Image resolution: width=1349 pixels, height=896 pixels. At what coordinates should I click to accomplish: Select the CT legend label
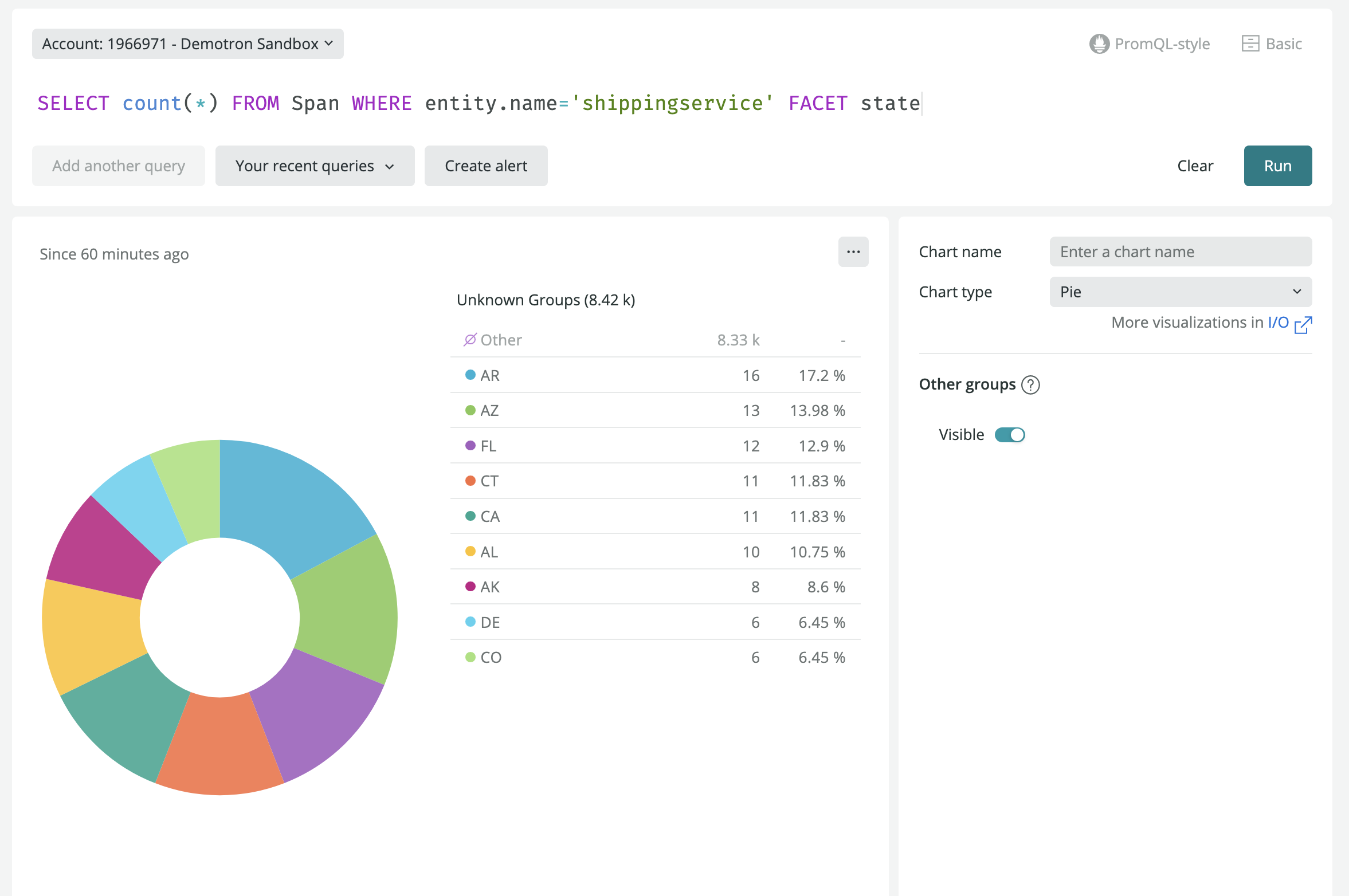[489, 481]
